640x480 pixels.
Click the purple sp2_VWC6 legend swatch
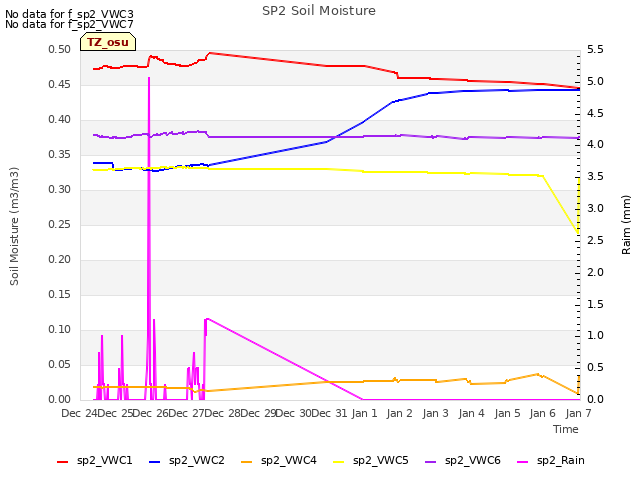point(431,462)
